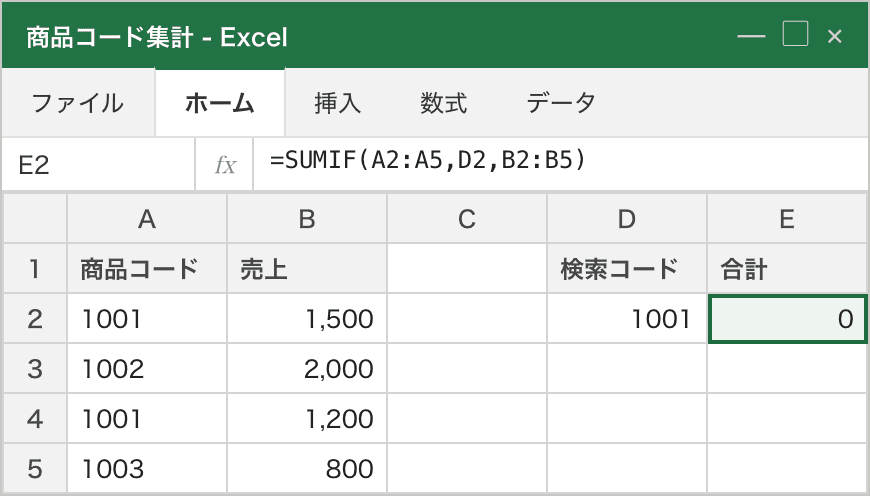The image size is (870, 496).
Task: Select empty cell C1
Action: point(467,269)
